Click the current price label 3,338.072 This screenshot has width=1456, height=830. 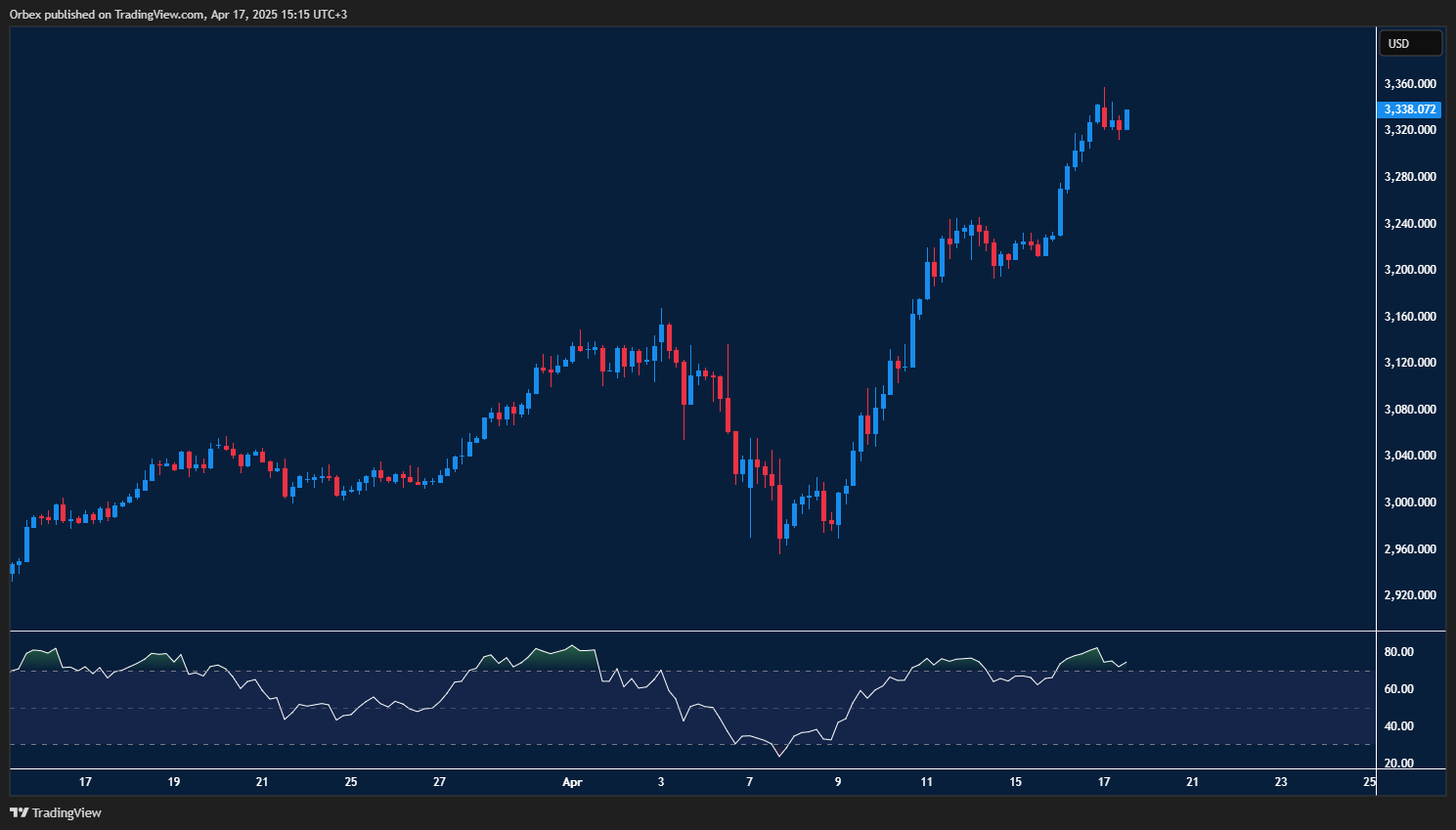1409,109
